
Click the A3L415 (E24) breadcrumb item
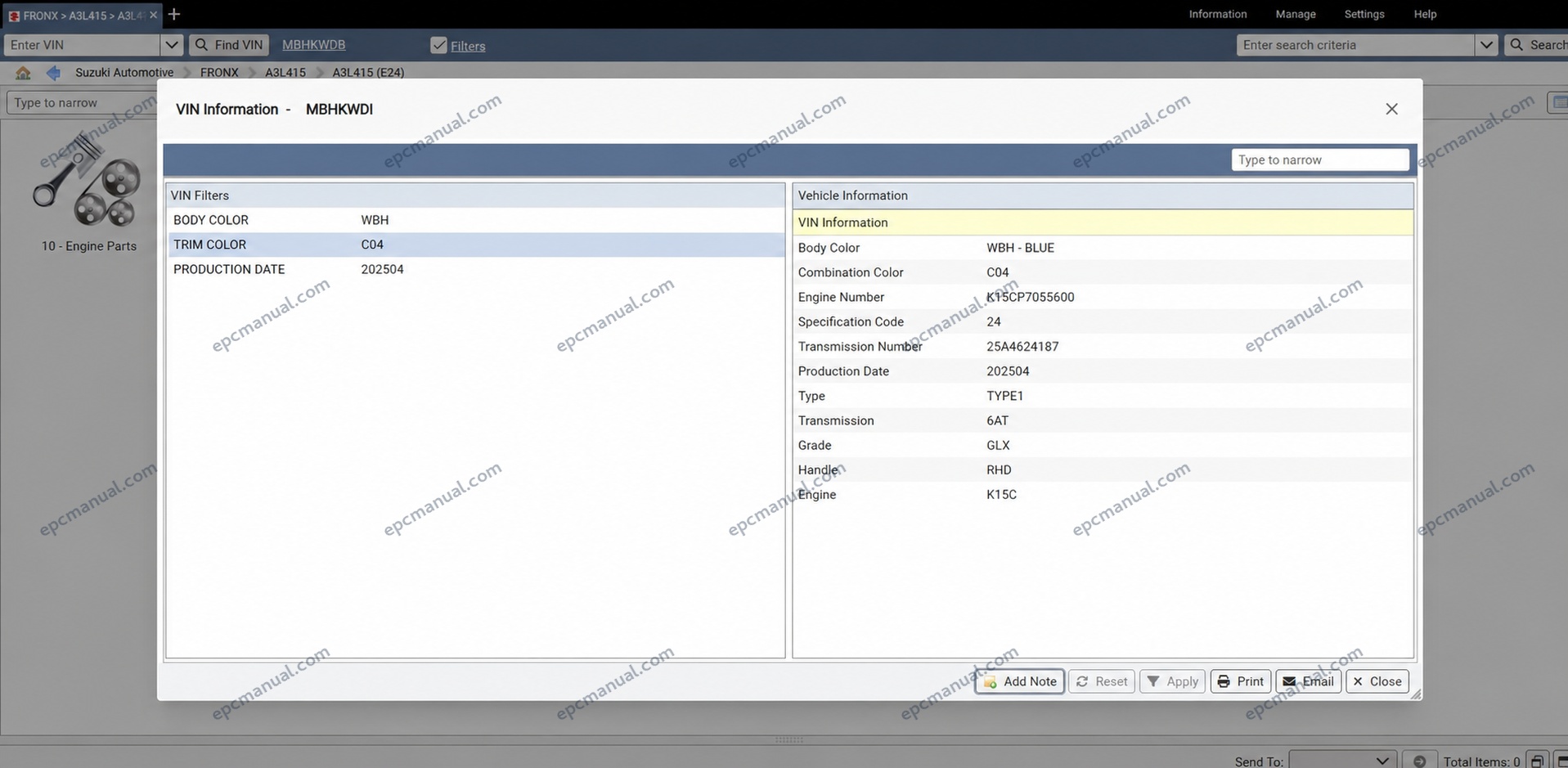click(x=368, y=73)
